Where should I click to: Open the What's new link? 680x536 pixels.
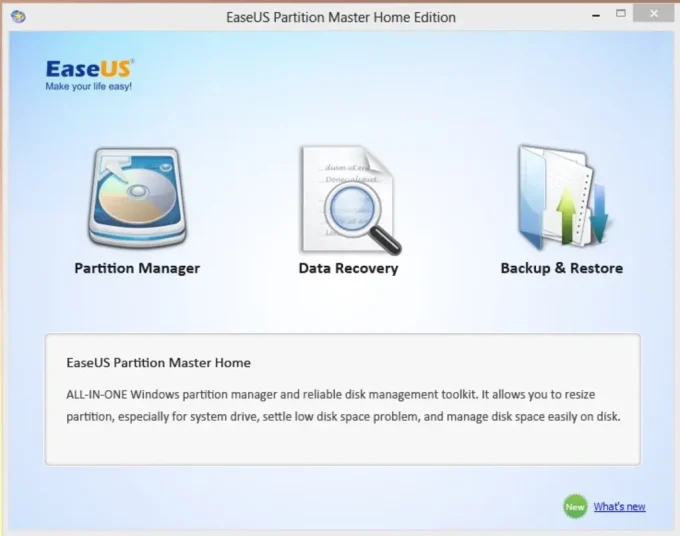click(619, 507)
